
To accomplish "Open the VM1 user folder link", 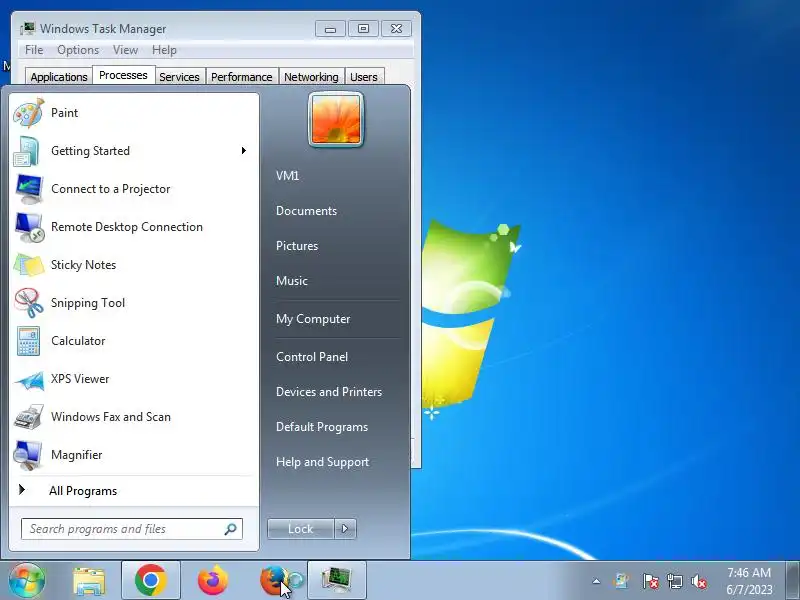I will 287,176.
